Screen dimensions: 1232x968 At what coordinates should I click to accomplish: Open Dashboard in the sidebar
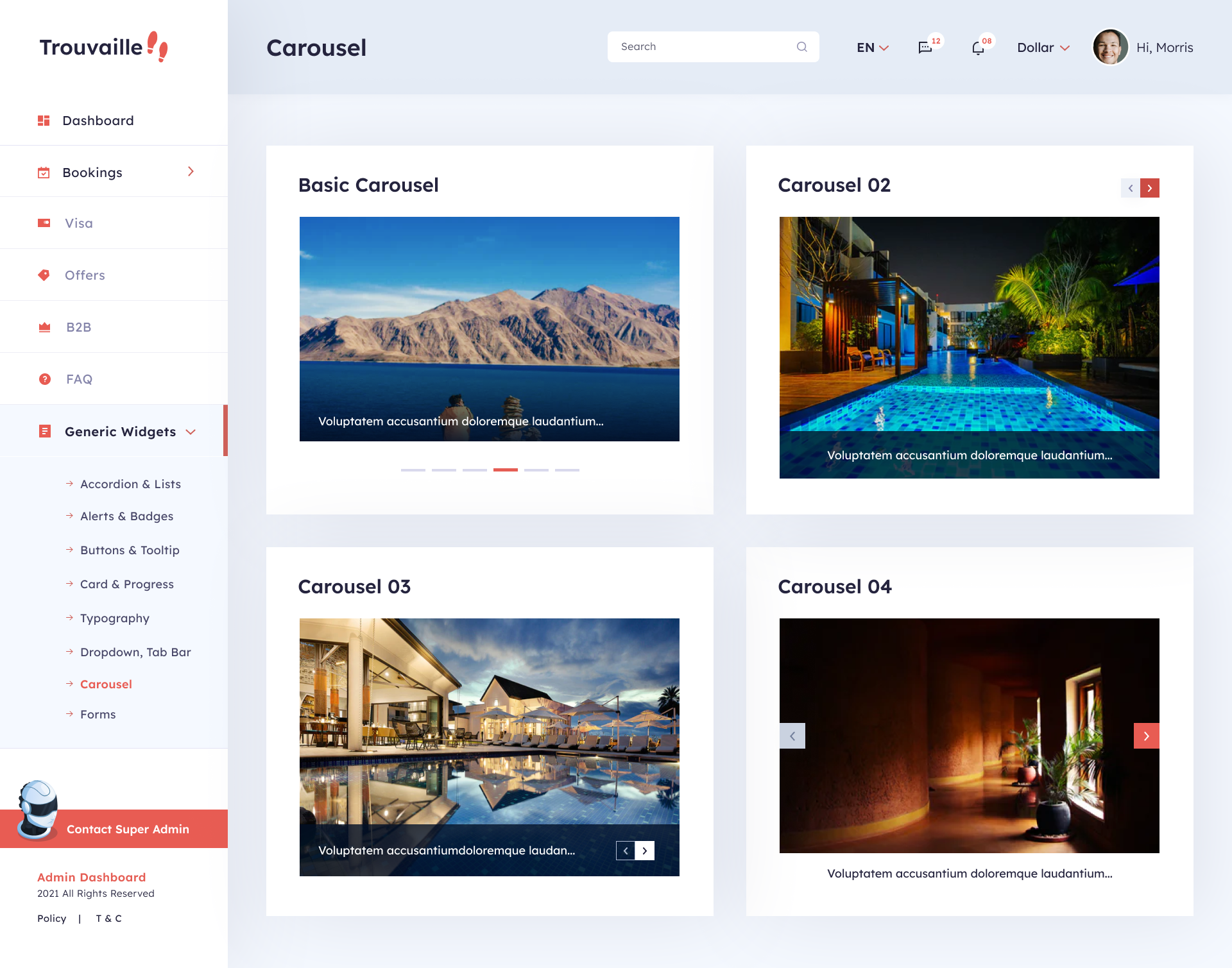[98, 121]
